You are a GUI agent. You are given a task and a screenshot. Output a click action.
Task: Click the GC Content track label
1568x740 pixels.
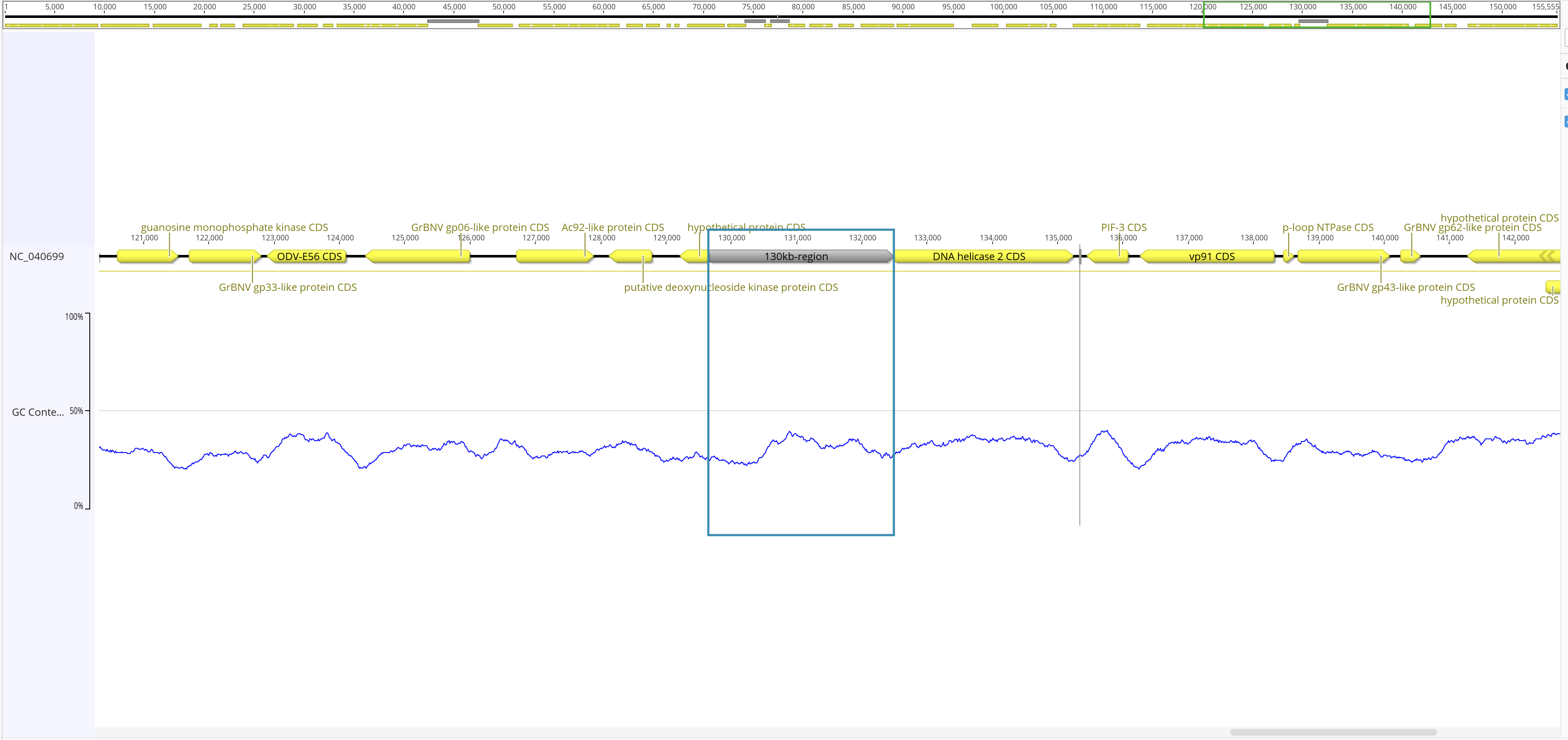[38, 412]
